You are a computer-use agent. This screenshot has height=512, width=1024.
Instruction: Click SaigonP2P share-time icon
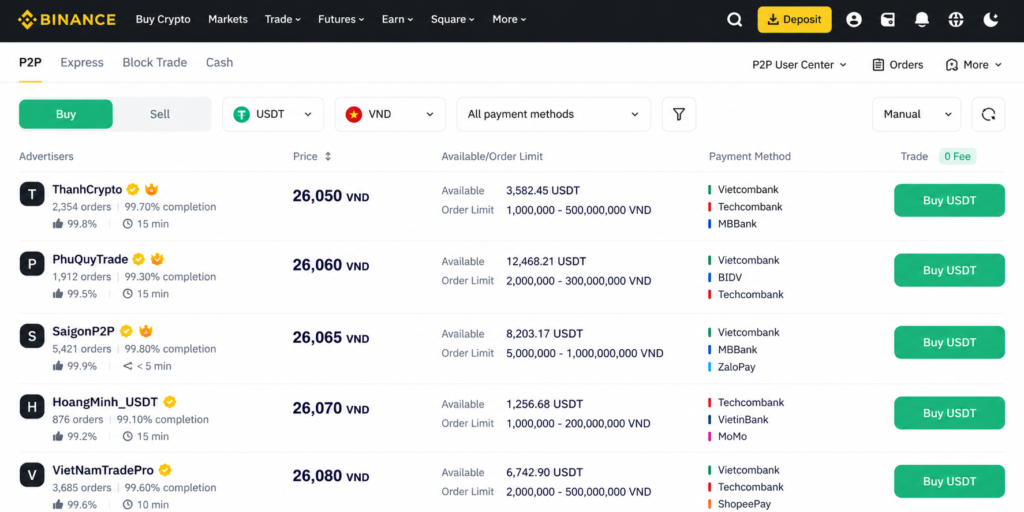[x=128, y=366]
